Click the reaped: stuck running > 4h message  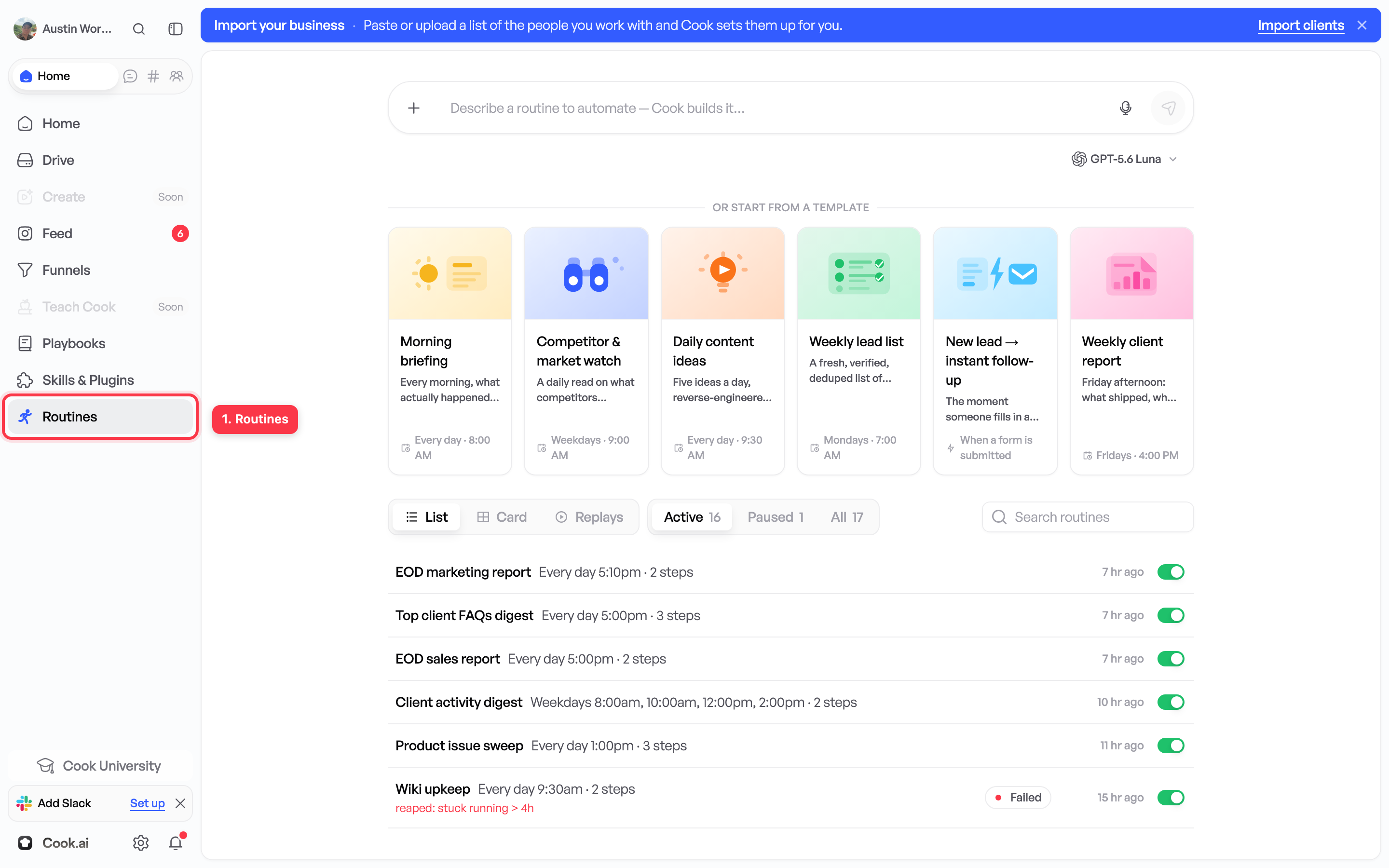click(464, 808)
